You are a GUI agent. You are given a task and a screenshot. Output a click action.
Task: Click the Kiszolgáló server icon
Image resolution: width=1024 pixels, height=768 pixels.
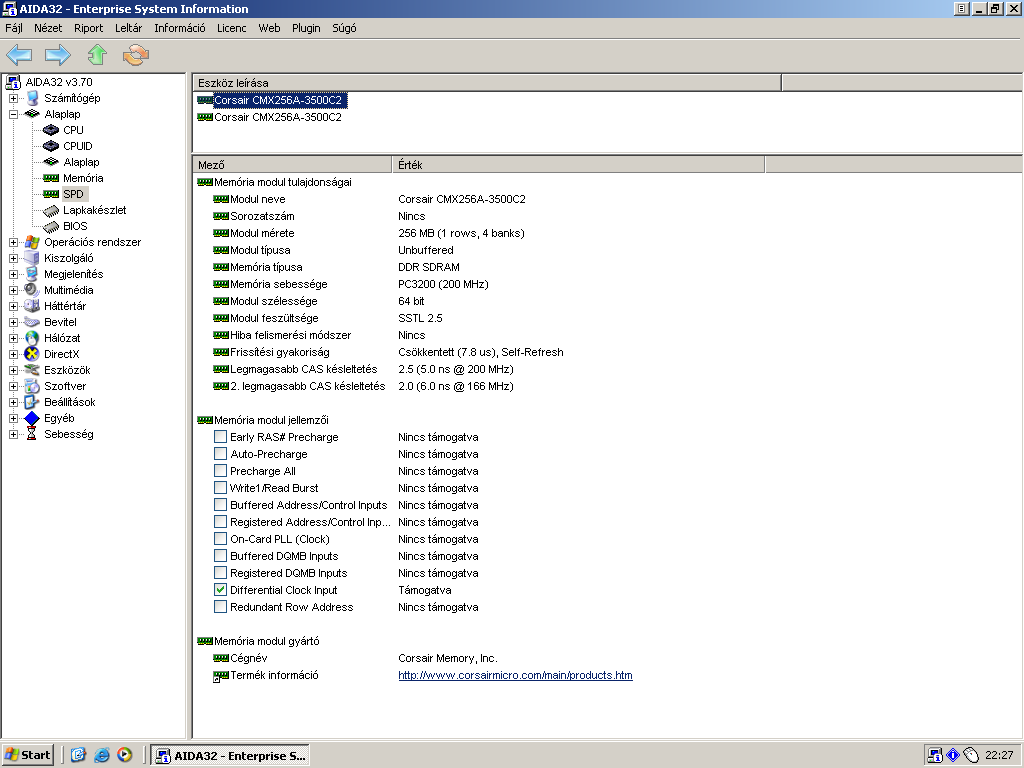click(32, 258)
